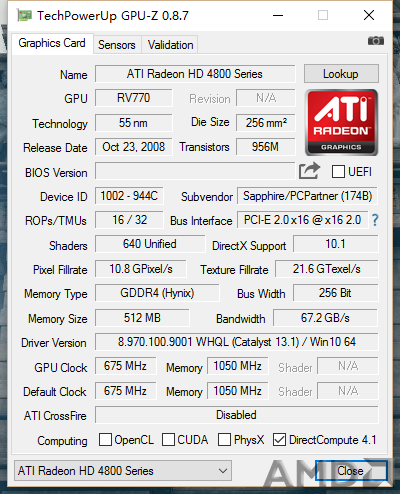
Task: Enable the OpenCL checkbox
Action: coord(105,440)
